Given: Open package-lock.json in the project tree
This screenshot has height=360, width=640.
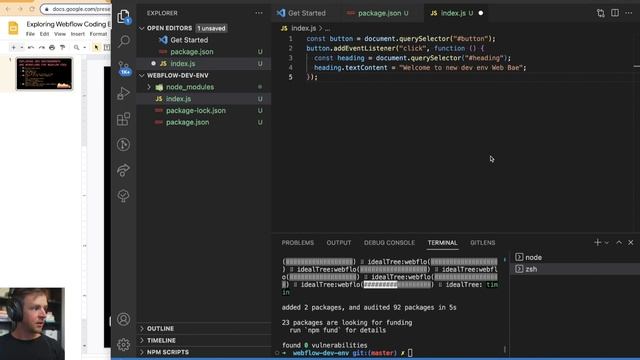Looking at the screenshot, I should pos(204,111).
